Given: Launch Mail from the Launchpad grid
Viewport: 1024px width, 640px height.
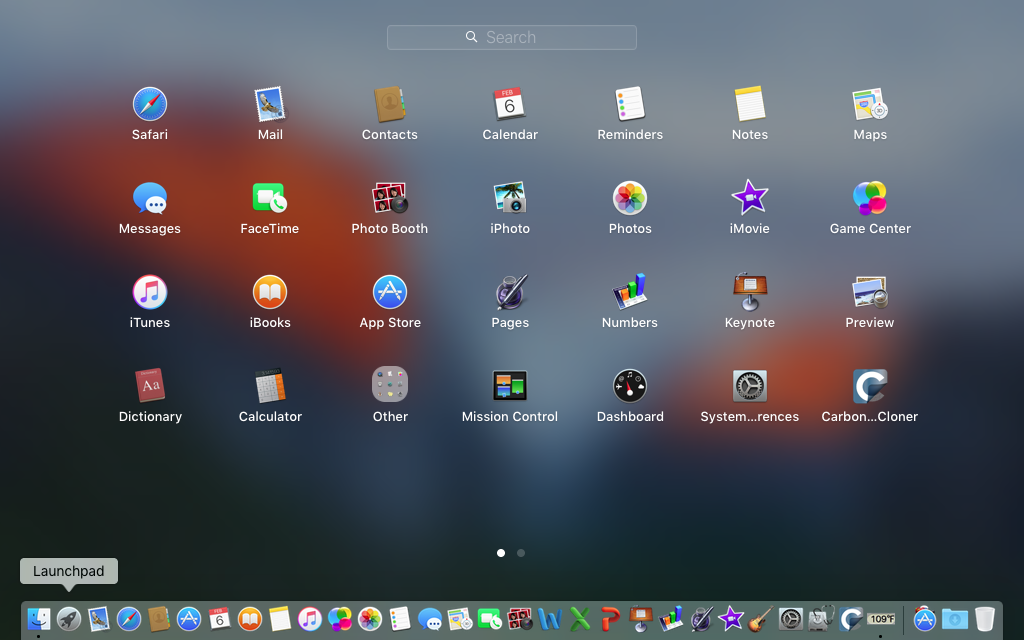Looking at the screenshot, I should point(270,104).
